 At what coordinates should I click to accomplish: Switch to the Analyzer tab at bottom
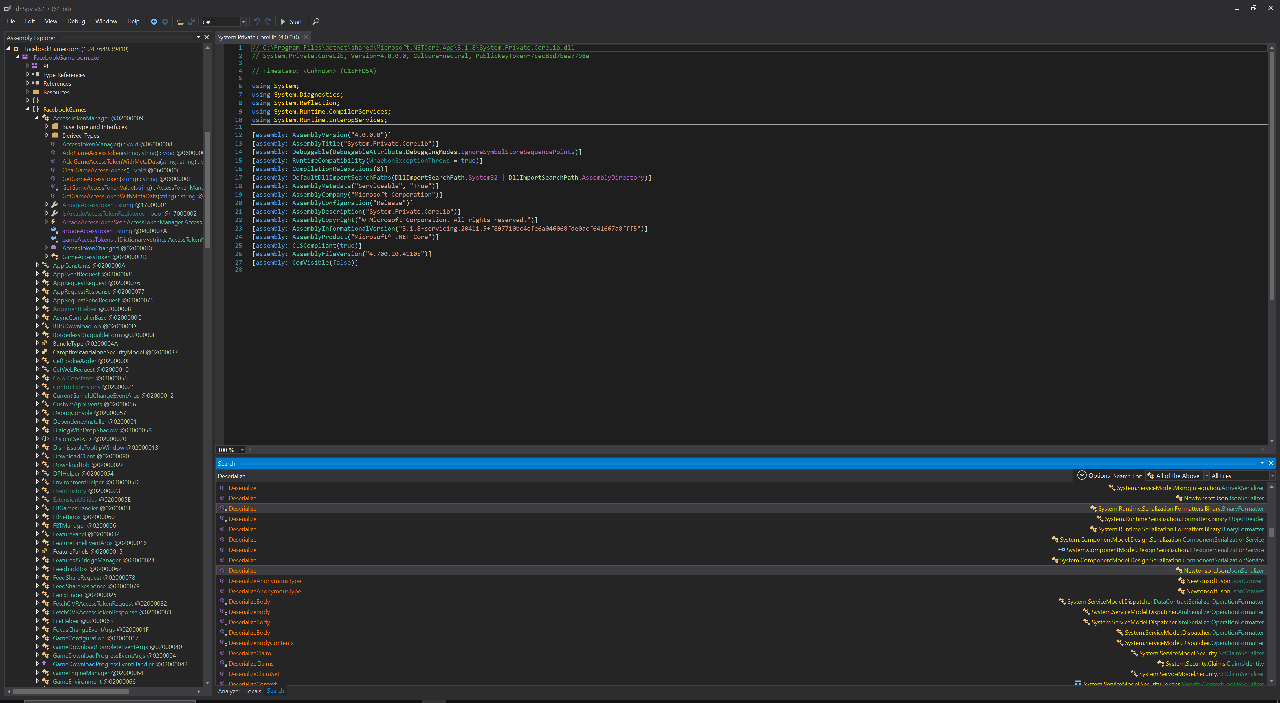(228, 691)
